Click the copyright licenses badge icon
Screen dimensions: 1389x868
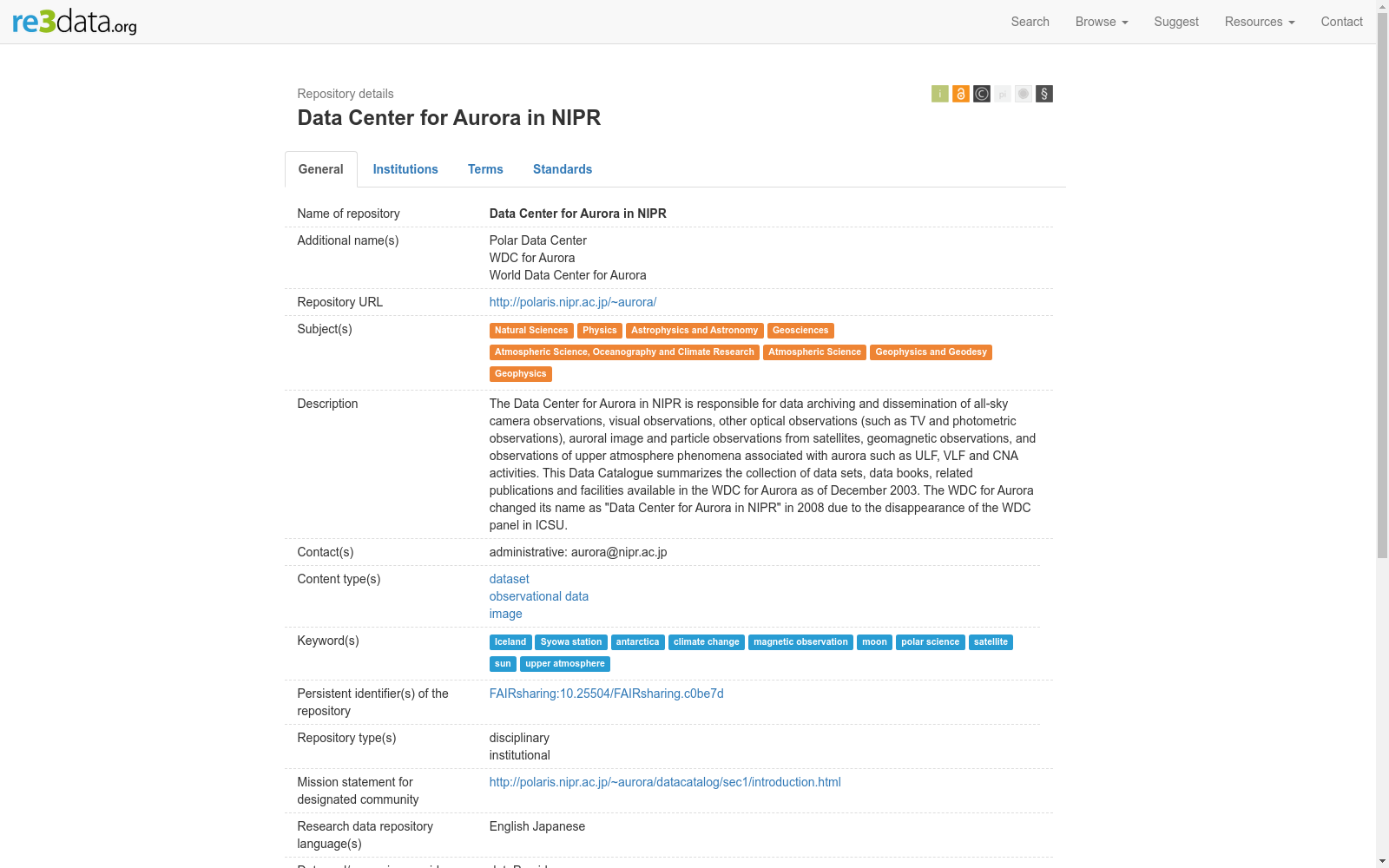[982, 94]
